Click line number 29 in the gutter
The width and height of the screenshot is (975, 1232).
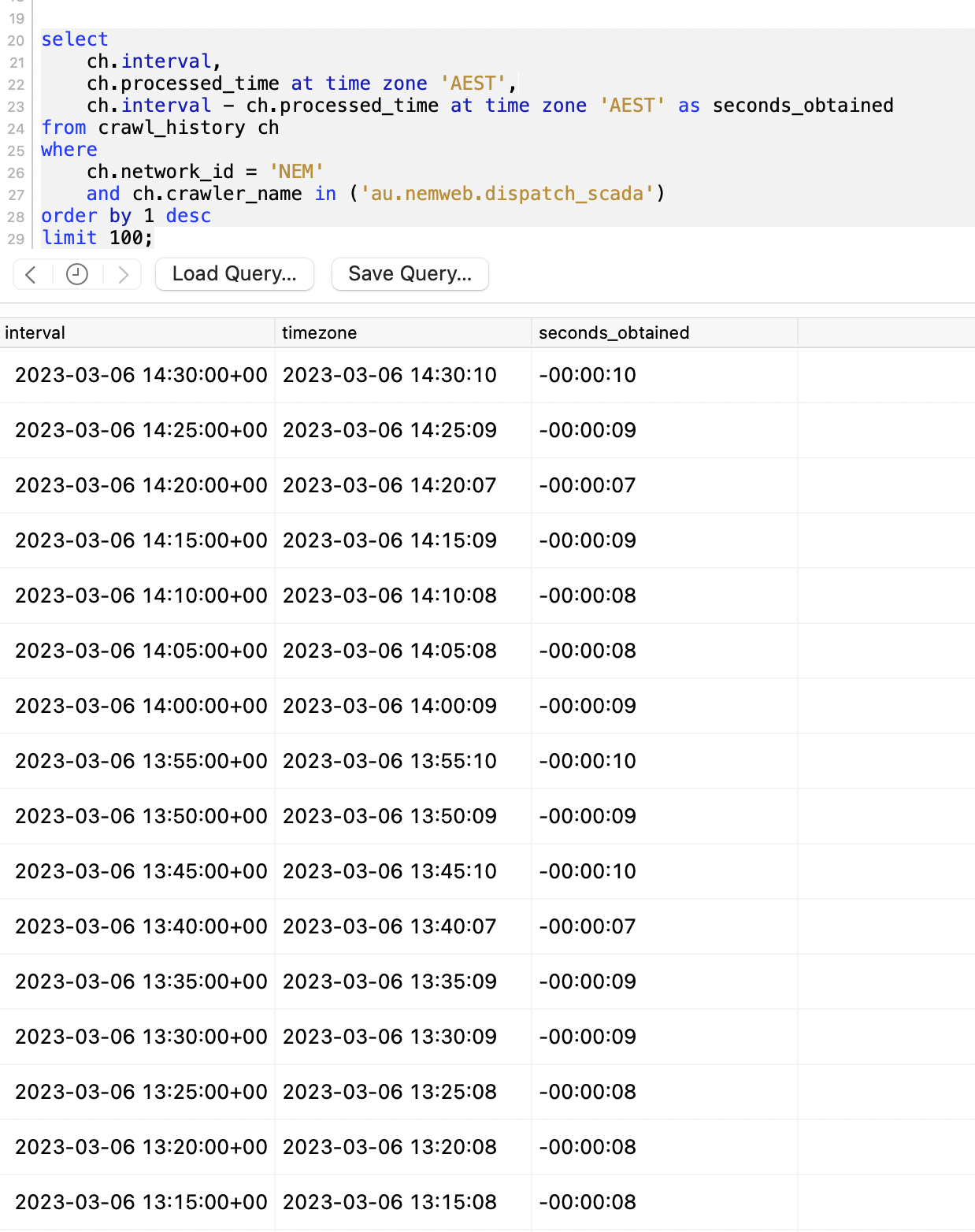pyautogui.click(x=17, y=237)
